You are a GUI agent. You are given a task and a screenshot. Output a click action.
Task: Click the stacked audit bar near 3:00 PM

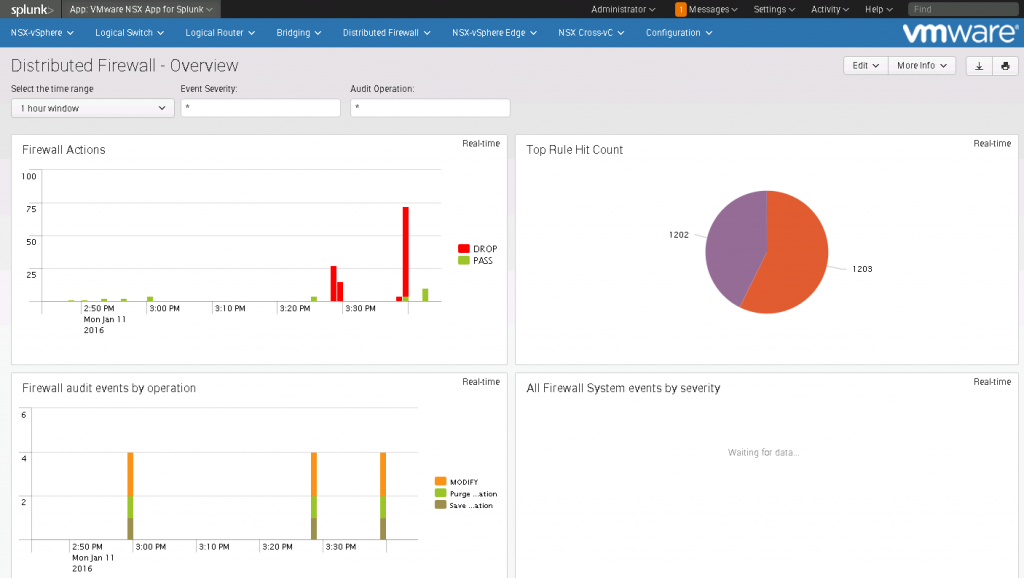(x=131, y=496)
